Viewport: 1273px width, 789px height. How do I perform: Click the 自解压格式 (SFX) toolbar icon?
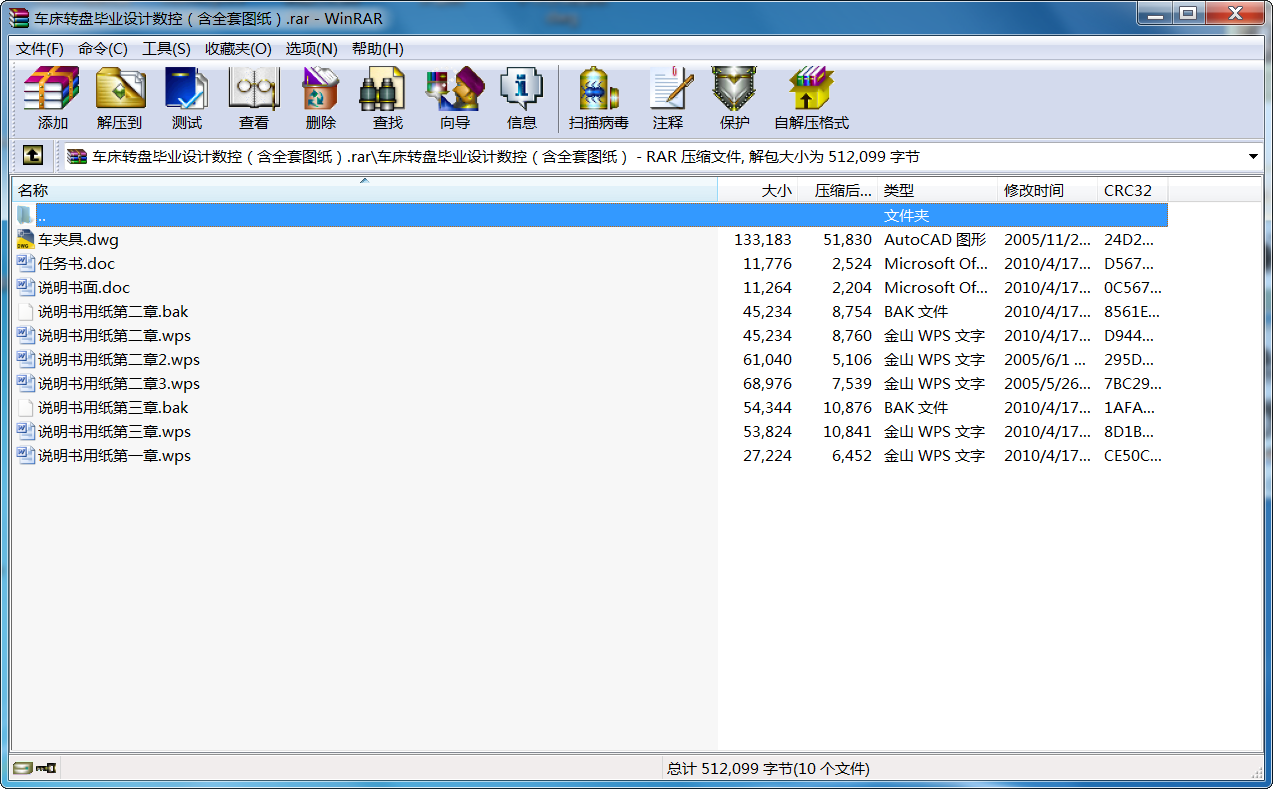(811, 98)
